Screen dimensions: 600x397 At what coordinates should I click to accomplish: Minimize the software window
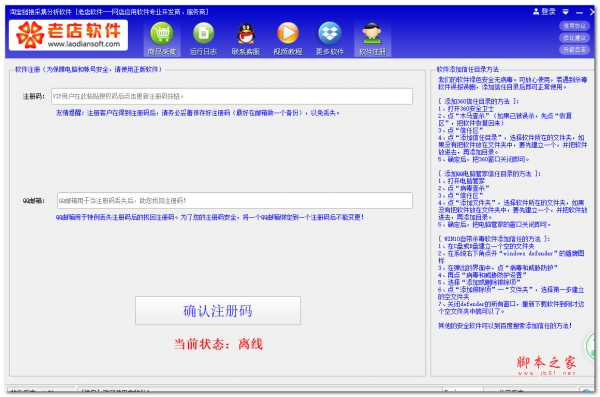[x=579, y=13]
